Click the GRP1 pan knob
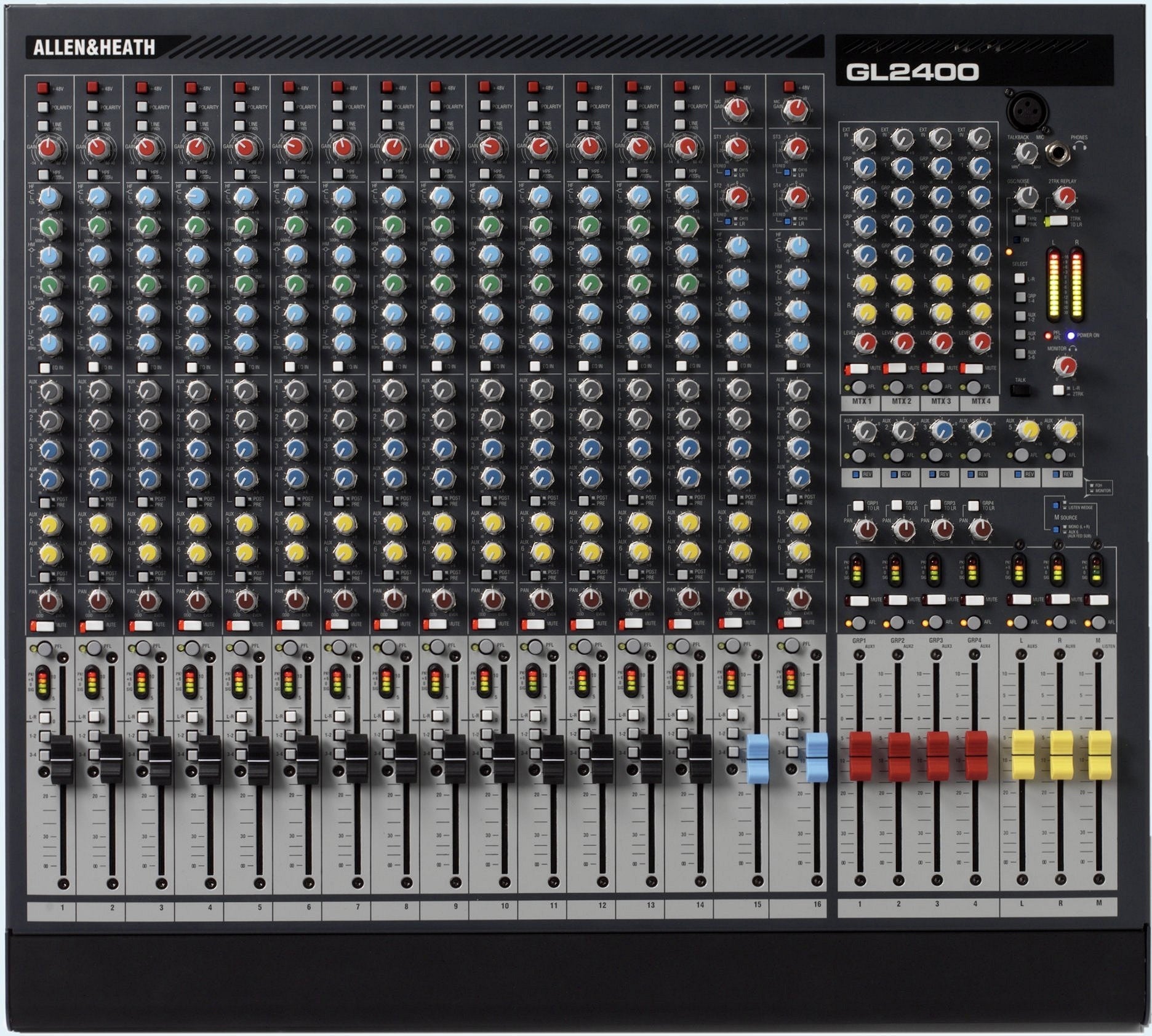The height and width of the screenshot is (1036, 1152). click(866, 528)
